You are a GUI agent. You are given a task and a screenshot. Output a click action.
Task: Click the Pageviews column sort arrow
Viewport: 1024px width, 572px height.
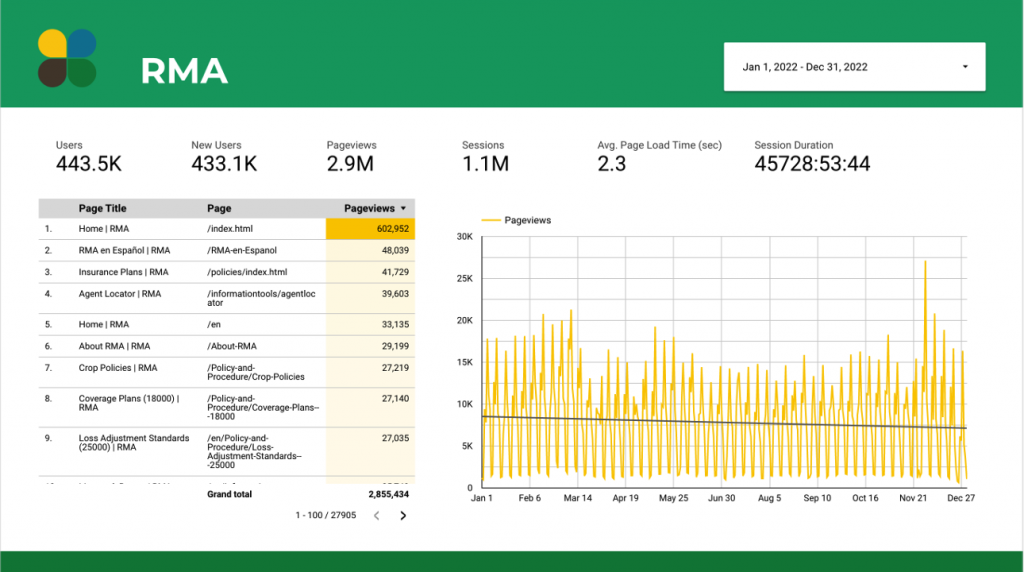[x=404, y=209]
